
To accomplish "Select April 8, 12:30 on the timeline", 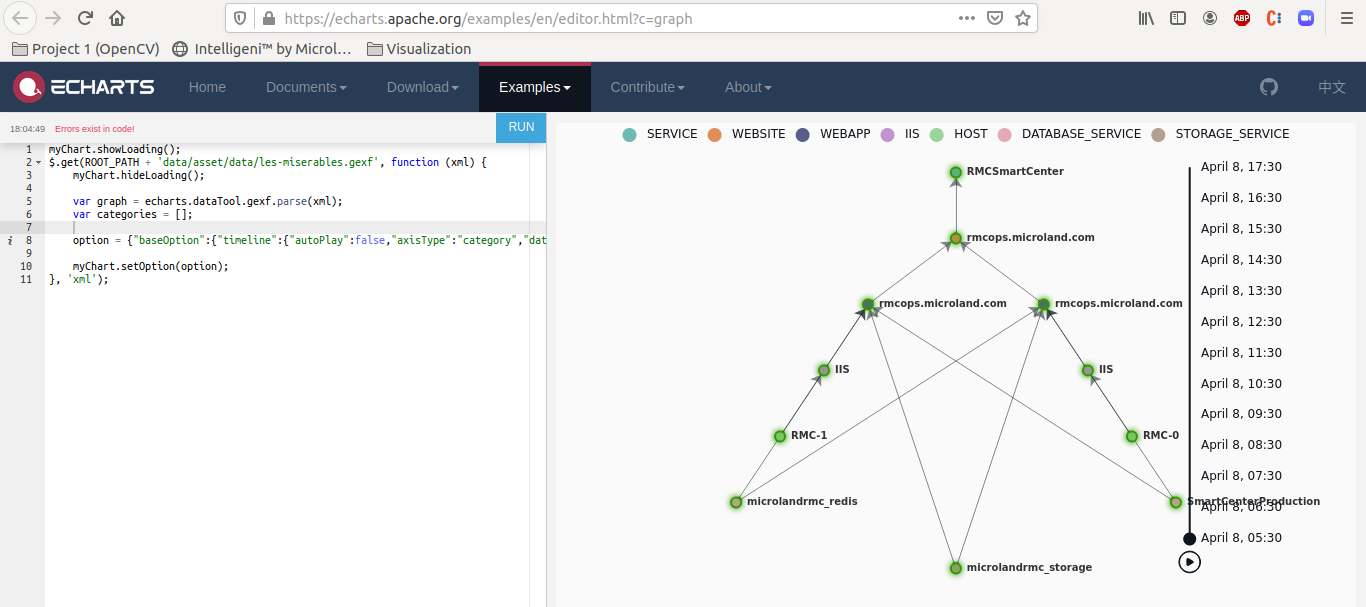I will tap(1241, 321).
